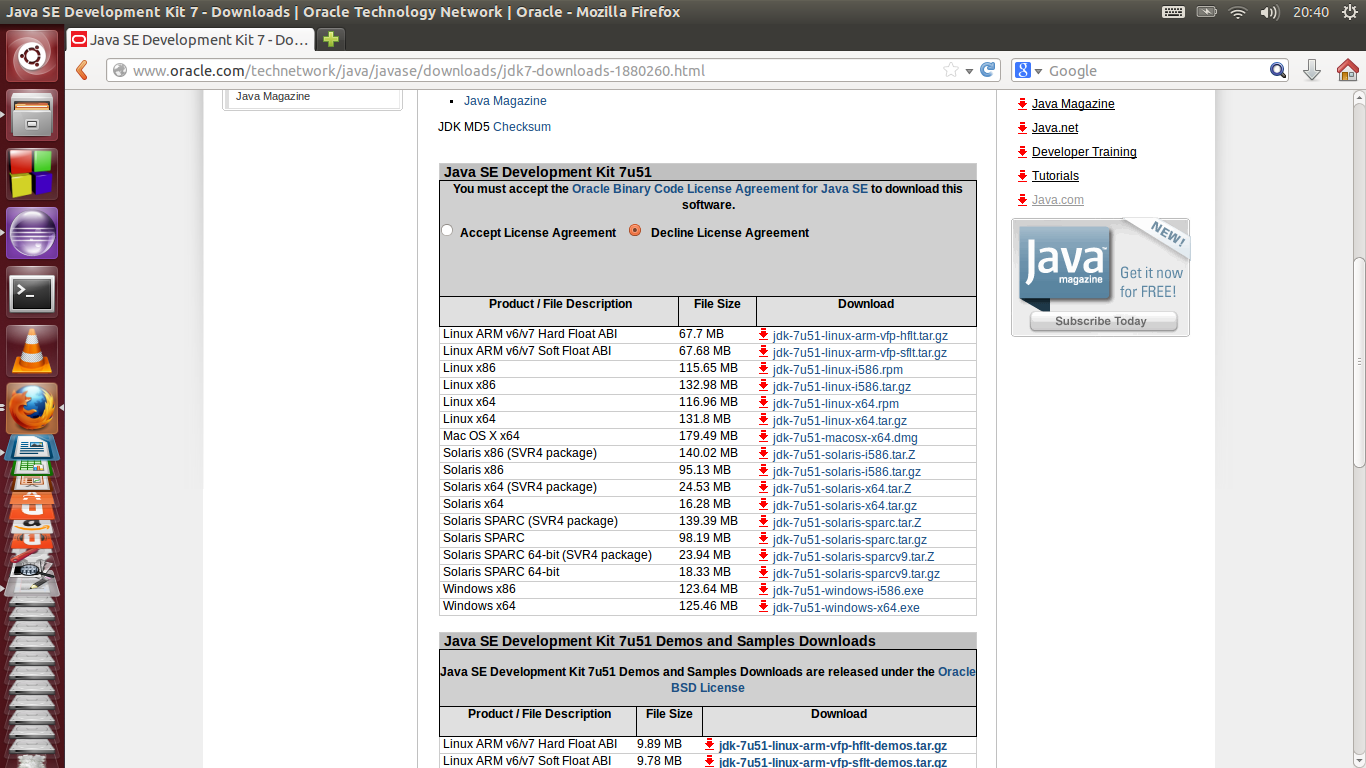Reload the page with the refresh icon
Image resolution: width=1366 pixels, height=768 pixels.
point(988,70)
